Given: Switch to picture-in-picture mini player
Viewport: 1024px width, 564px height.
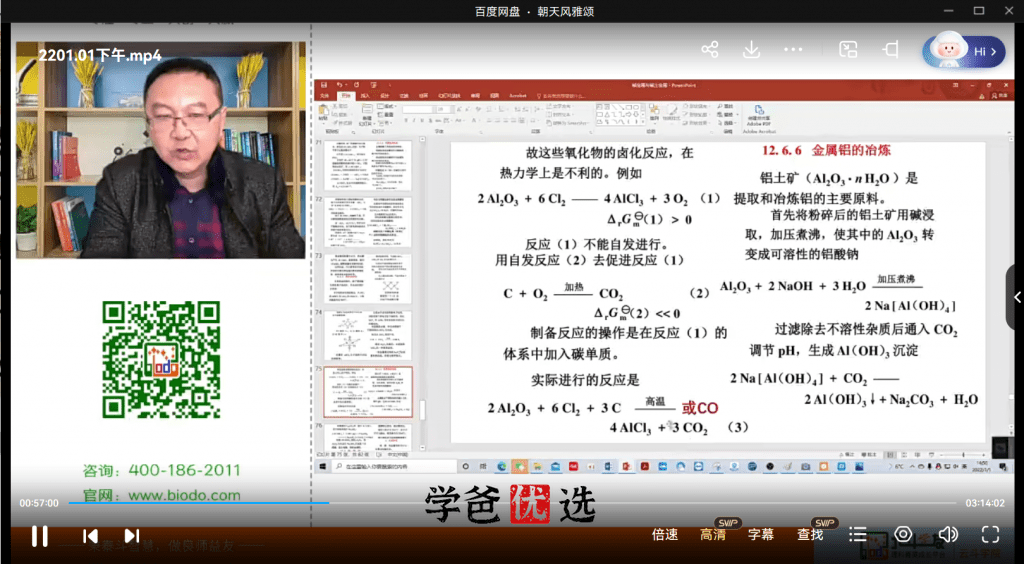Looking at the screenshot, I should pos(848,50).
